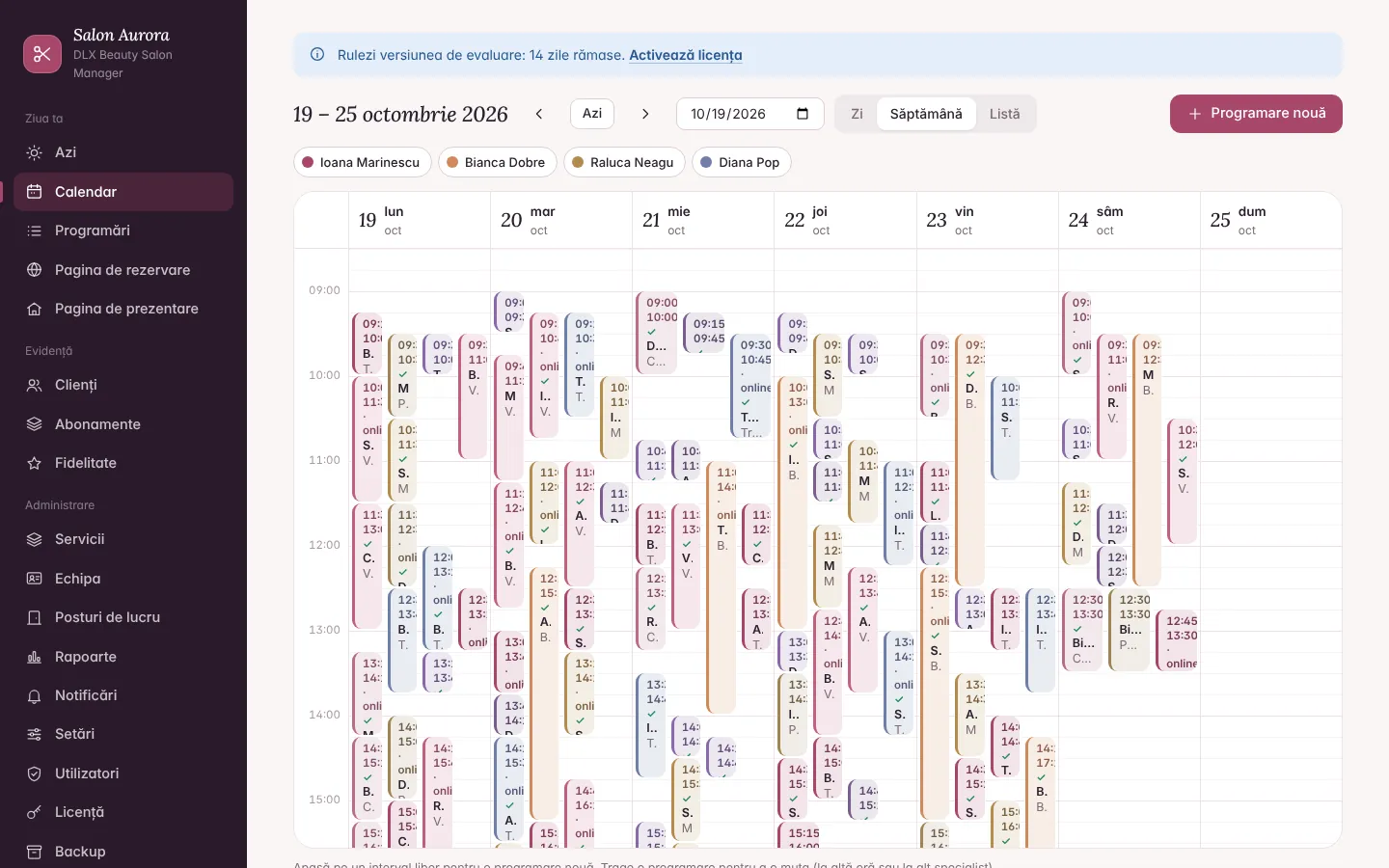1389x868 pixels.
Task: Go to previous week with left chevron
Action: pyautogui.click(x=539, y=114)
